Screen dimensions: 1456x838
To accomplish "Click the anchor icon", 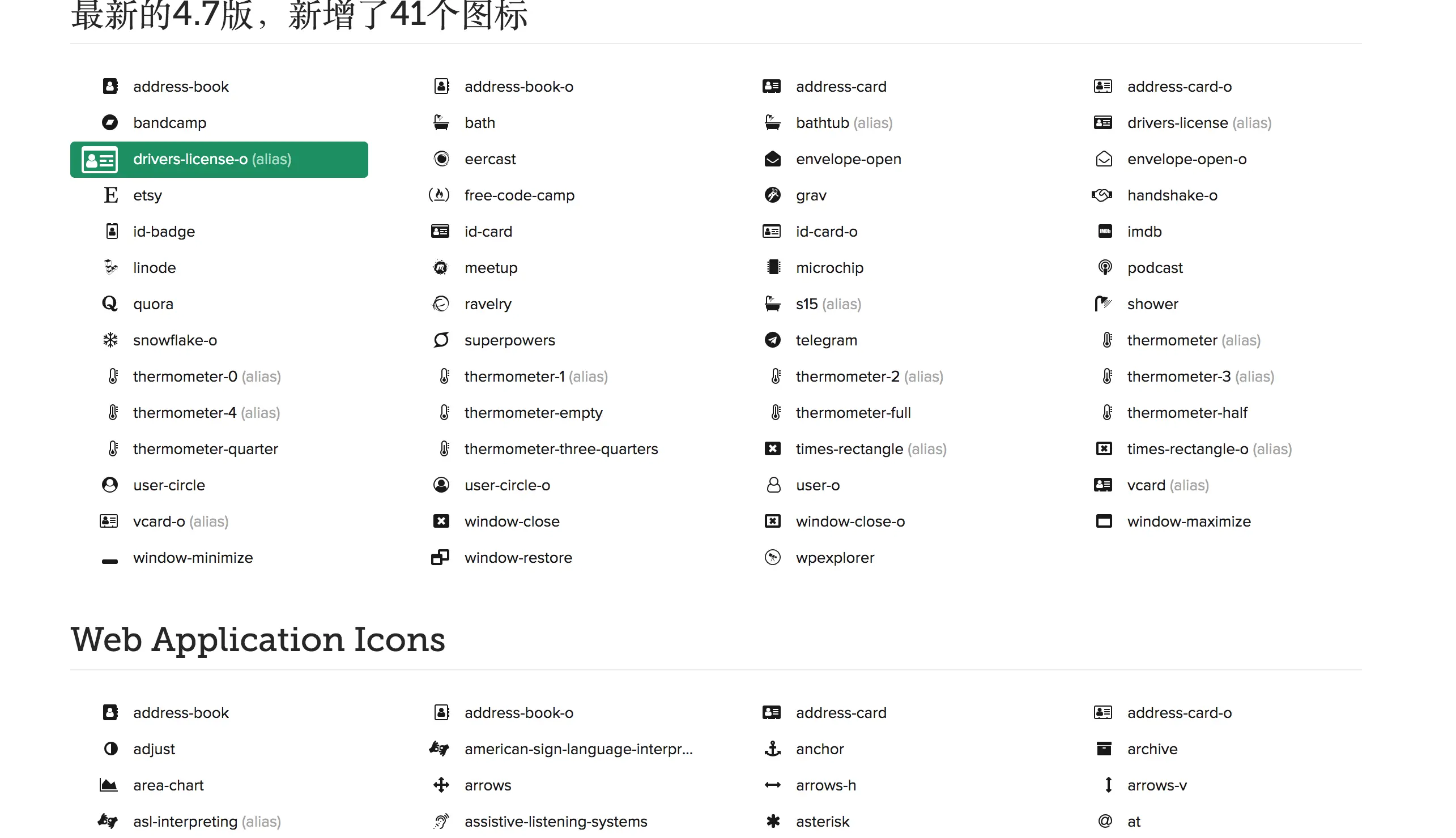I will coord(772,749).
